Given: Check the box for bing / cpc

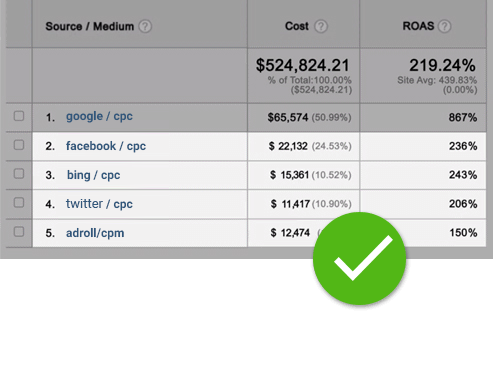Looking at the screenshot, I should (19, 174).
